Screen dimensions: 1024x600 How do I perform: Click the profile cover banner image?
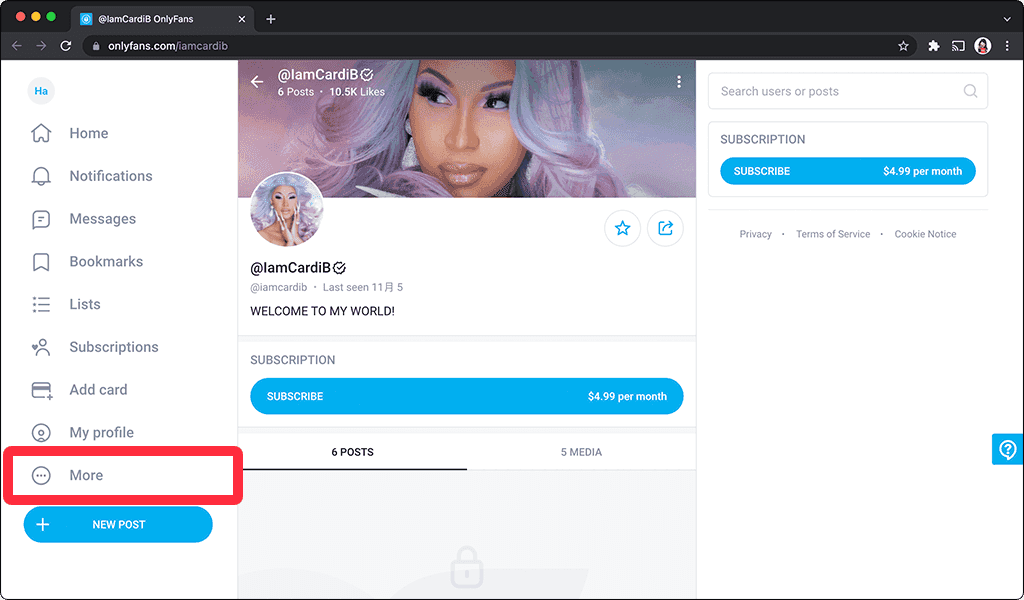pyautogui.click(x=467, y=129)
